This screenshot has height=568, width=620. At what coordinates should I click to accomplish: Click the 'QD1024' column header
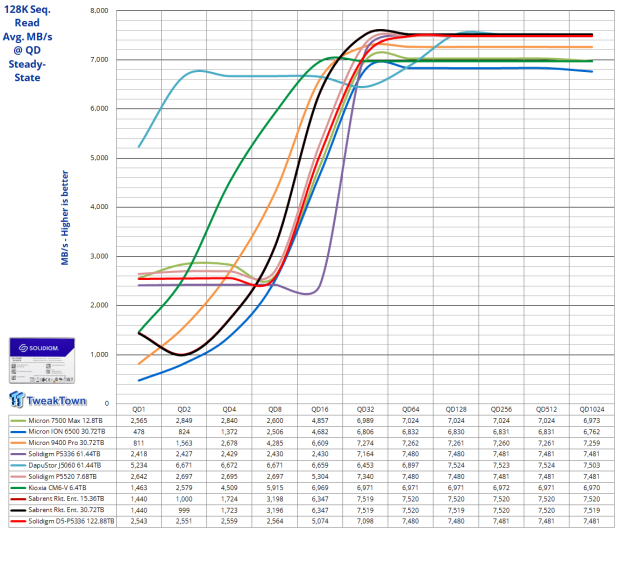(x=592, y=409)
